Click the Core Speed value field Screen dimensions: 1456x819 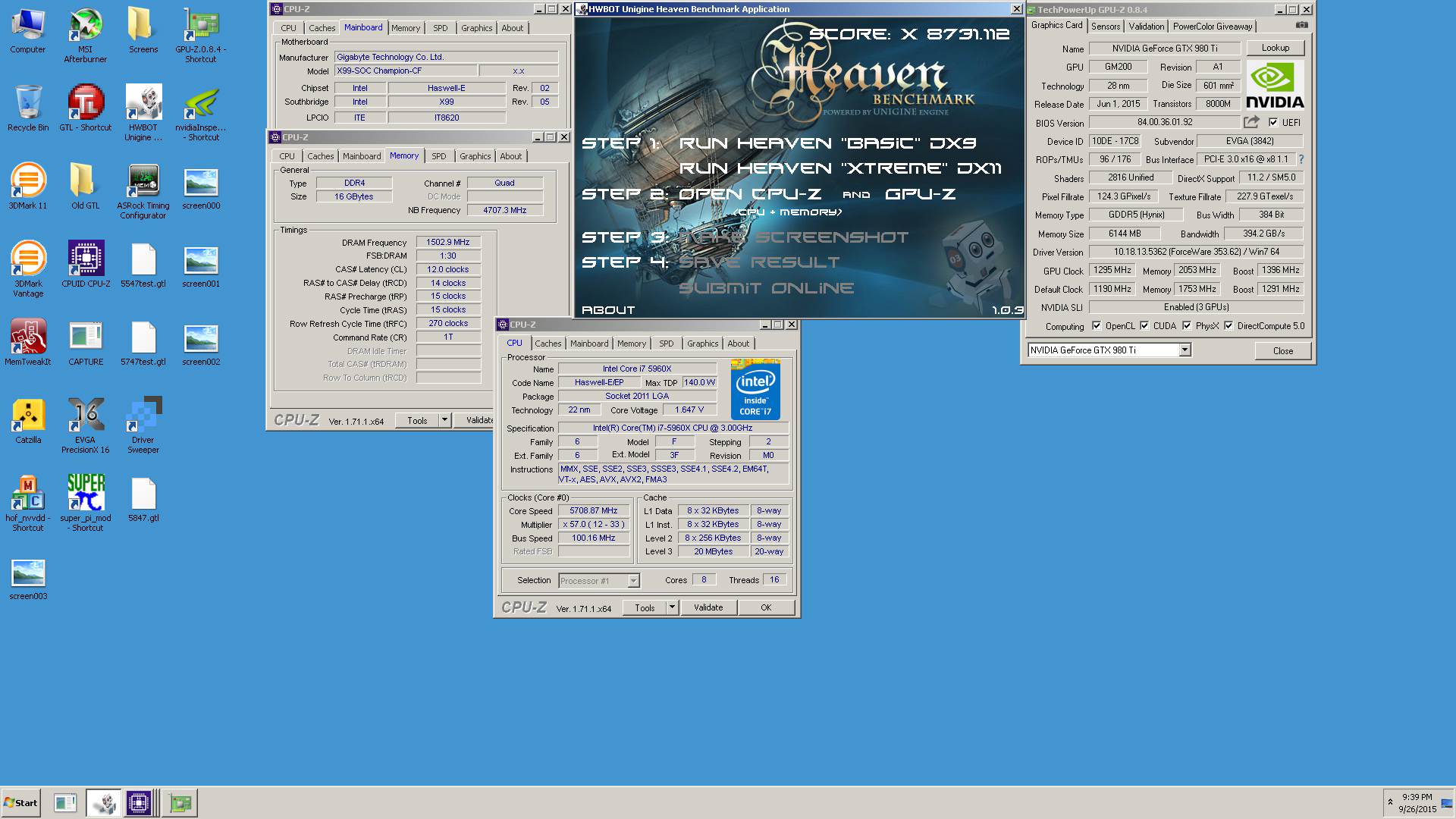(594, 511)
